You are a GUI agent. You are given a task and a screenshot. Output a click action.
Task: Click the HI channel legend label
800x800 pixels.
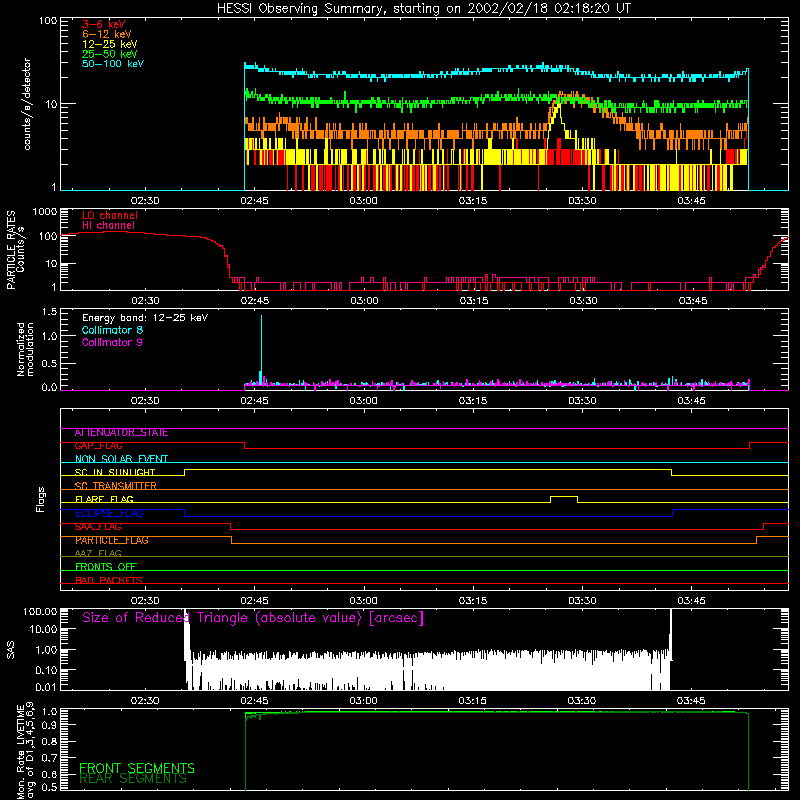(109, 225)
